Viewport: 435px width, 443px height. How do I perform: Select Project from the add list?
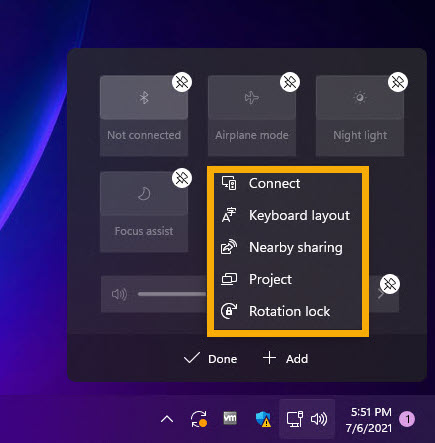coord(288,279)
